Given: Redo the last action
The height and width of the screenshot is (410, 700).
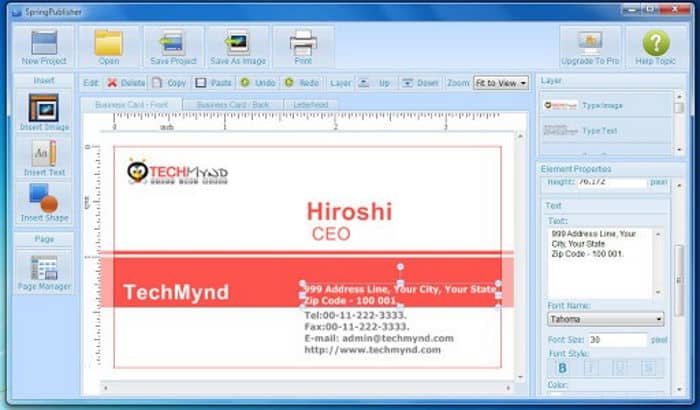Looking at the screenshot, I should click(x=302, y=83).
